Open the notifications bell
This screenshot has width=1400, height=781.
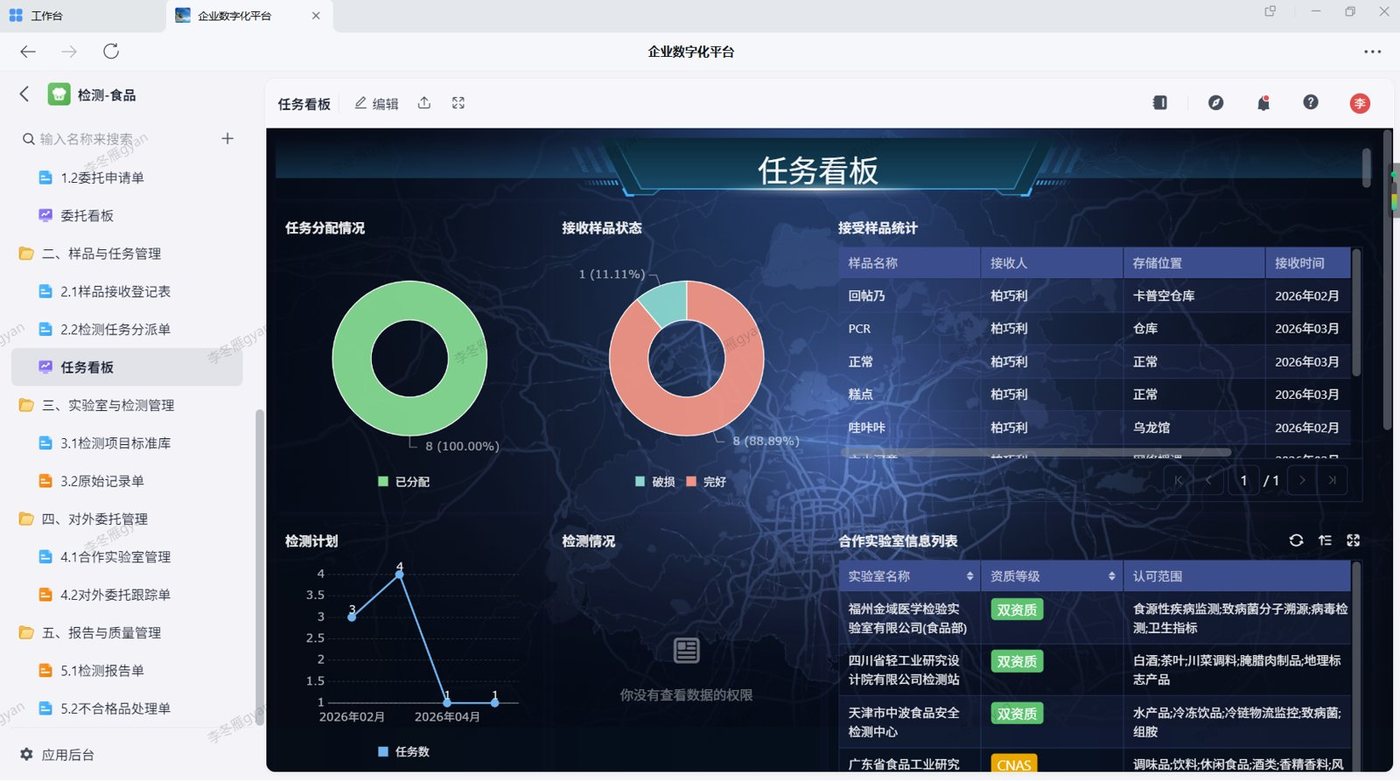[1264, 103]
